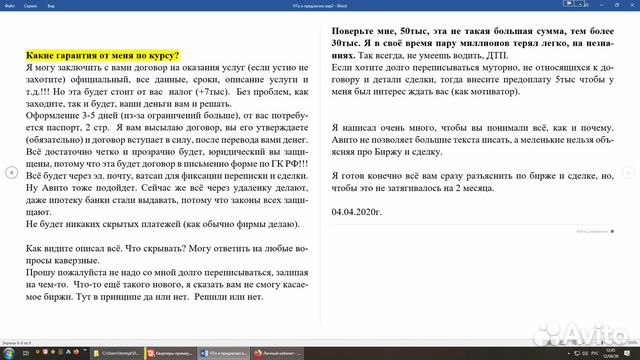Show hidden tray icons arrow

click(569, 353)
